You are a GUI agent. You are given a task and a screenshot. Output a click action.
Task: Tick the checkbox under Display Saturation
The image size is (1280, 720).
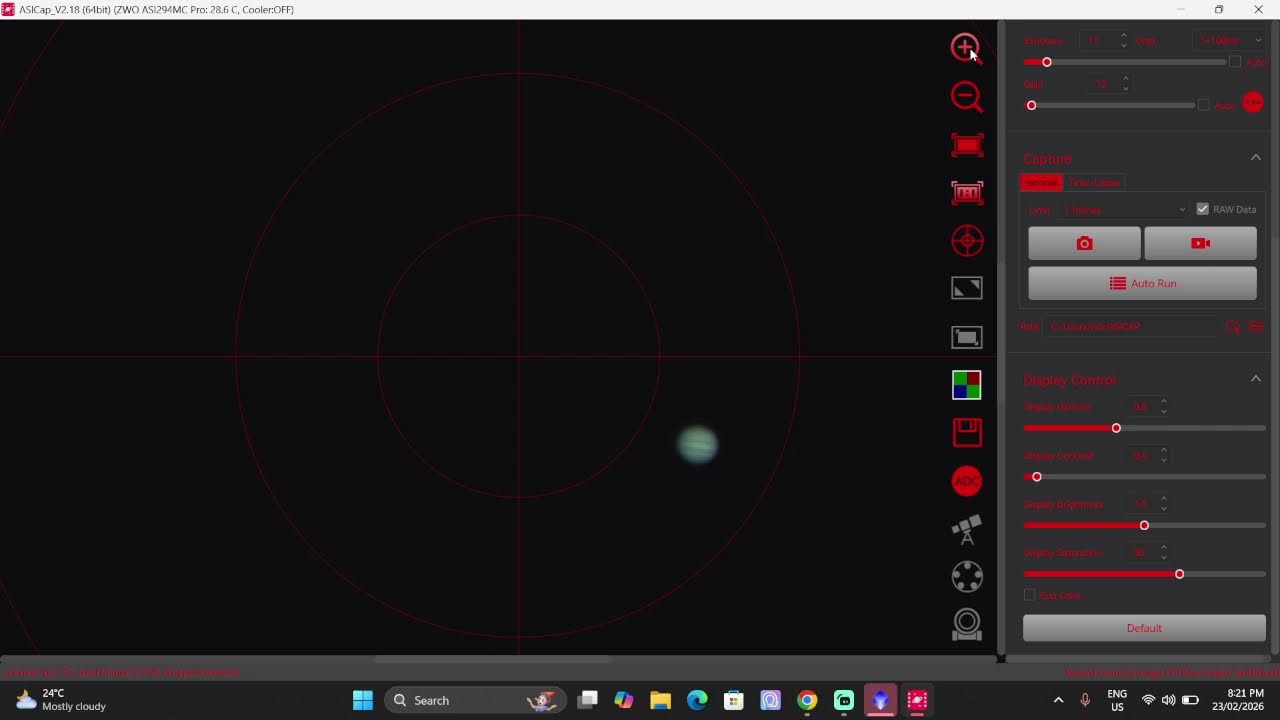point(1030,595)
